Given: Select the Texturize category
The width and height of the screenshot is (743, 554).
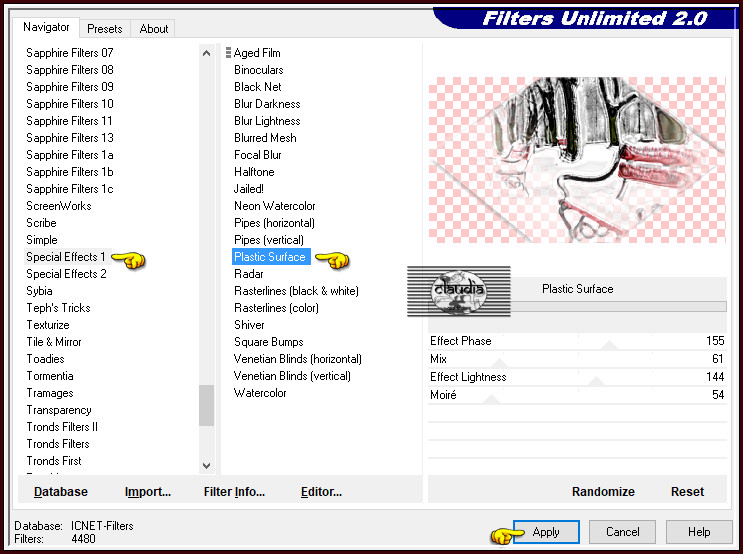Looking at the screenshot, I should pos(48,325).
